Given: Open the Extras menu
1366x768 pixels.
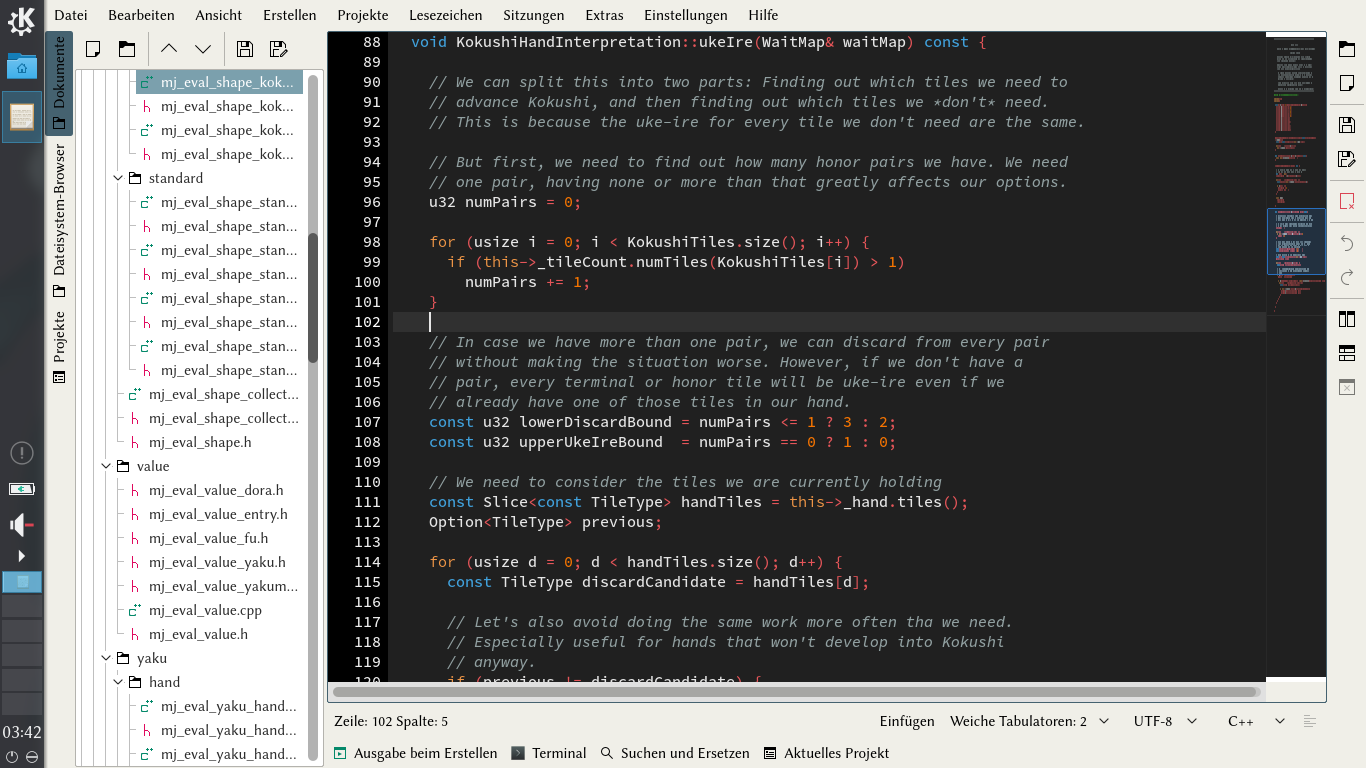Looking at the screenshot, I should click(604, 15).
